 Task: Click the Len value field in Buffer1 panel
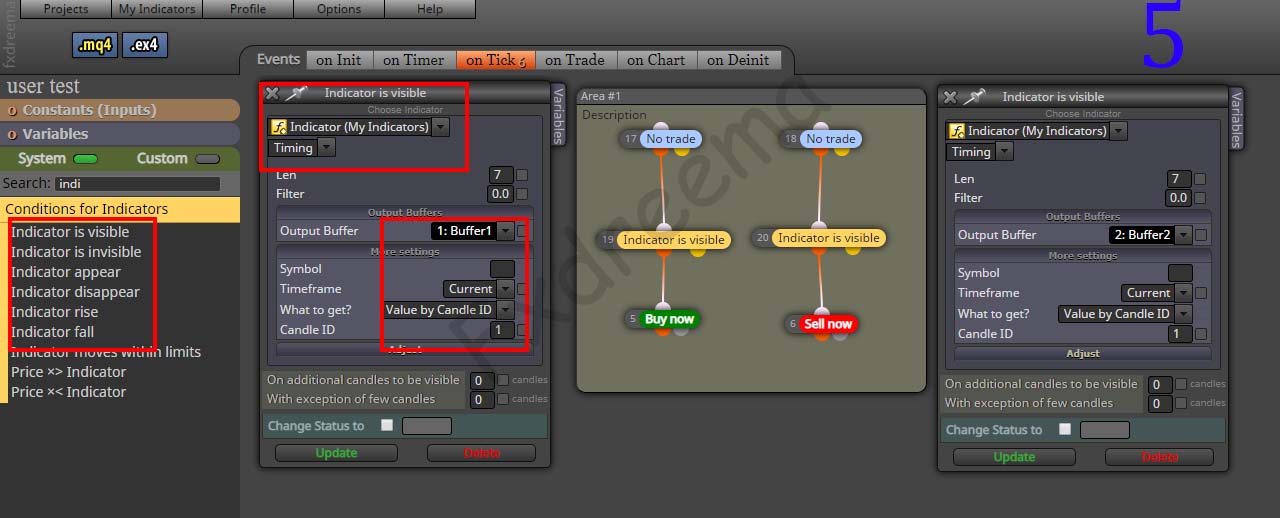point(500,175)
